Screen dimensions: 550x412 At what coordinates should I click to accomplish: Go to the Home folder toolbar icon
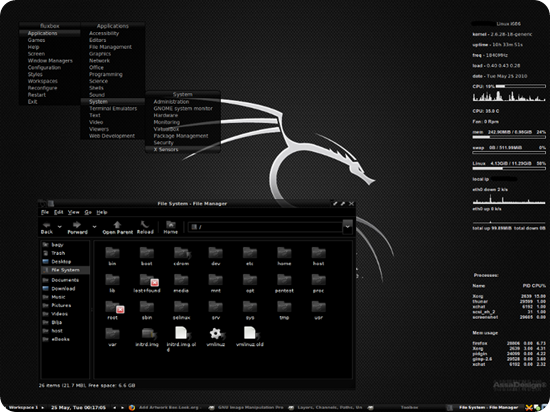[x=170, y=224]
